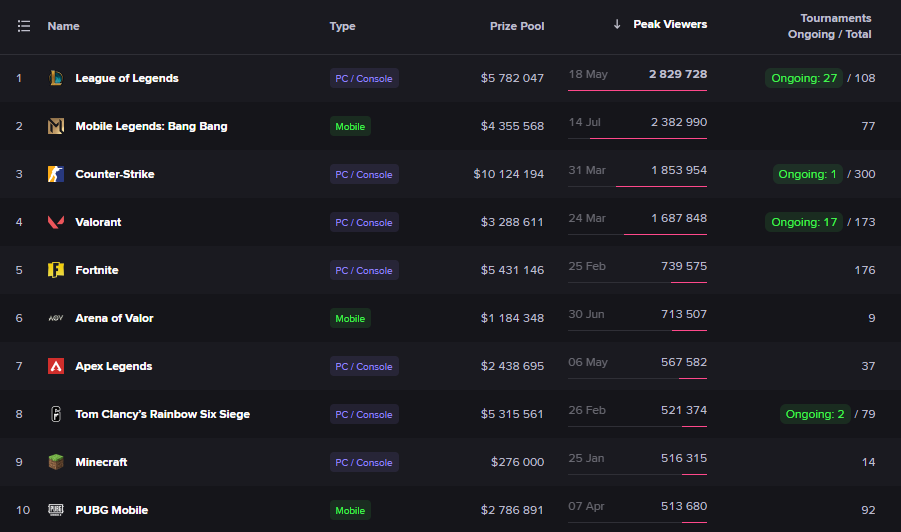901x532 pixels.
Task: Sort table by Type column
Action: pos(342,26)
